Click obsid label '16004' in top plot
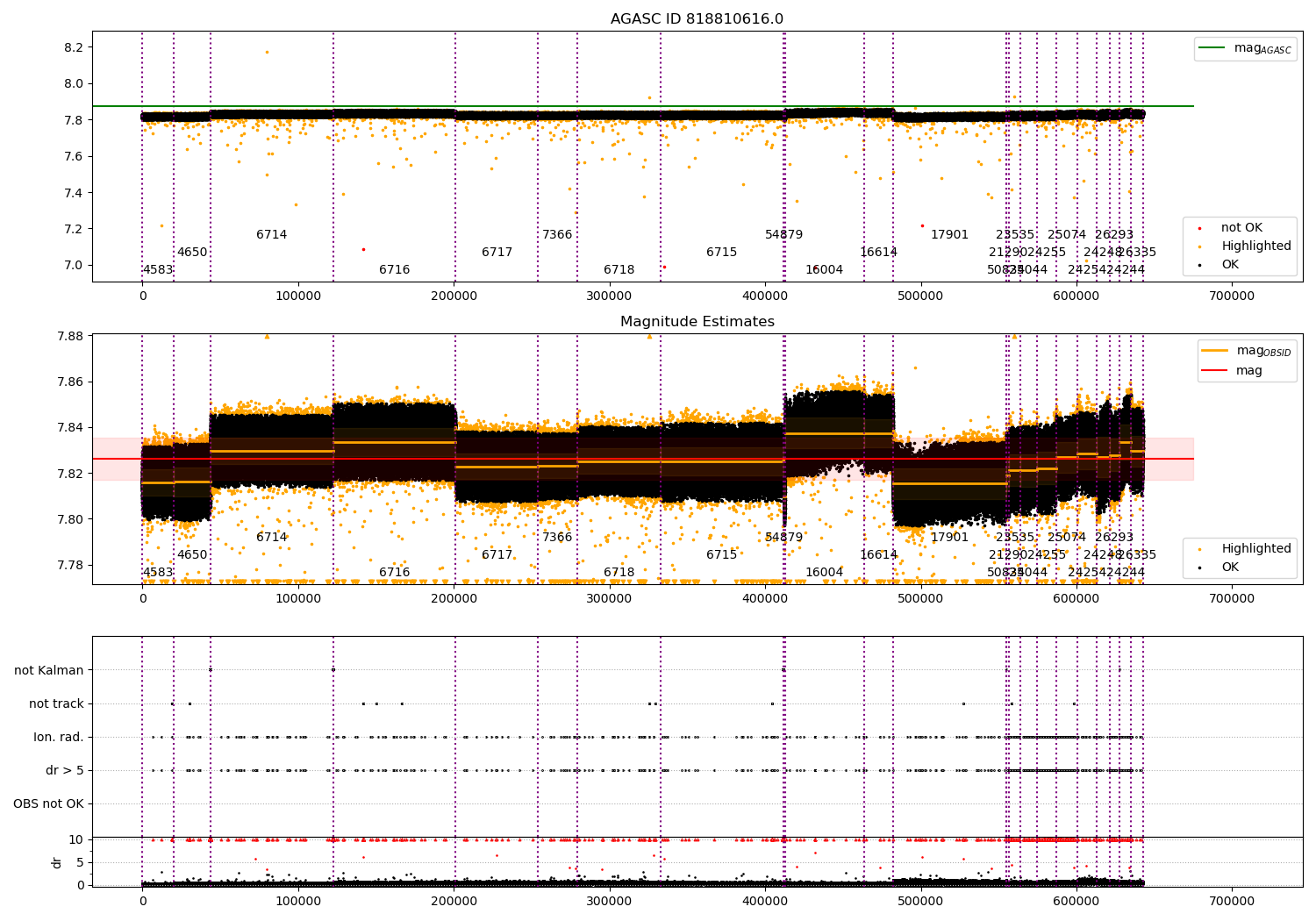This screenshot has width=1316, height=921. point(824,270)
